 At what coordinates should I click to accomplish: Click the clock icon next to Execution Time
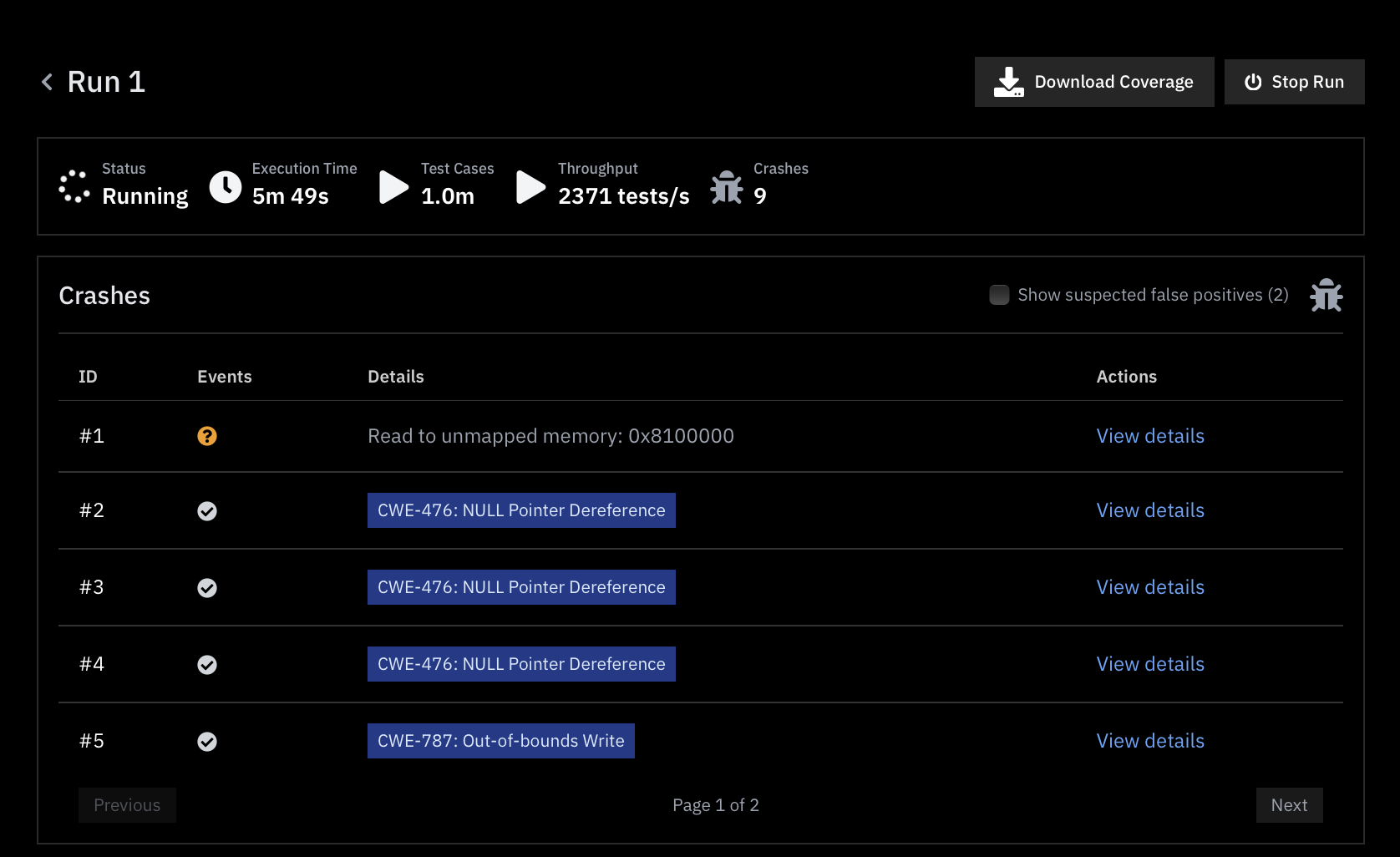(226, 187)
